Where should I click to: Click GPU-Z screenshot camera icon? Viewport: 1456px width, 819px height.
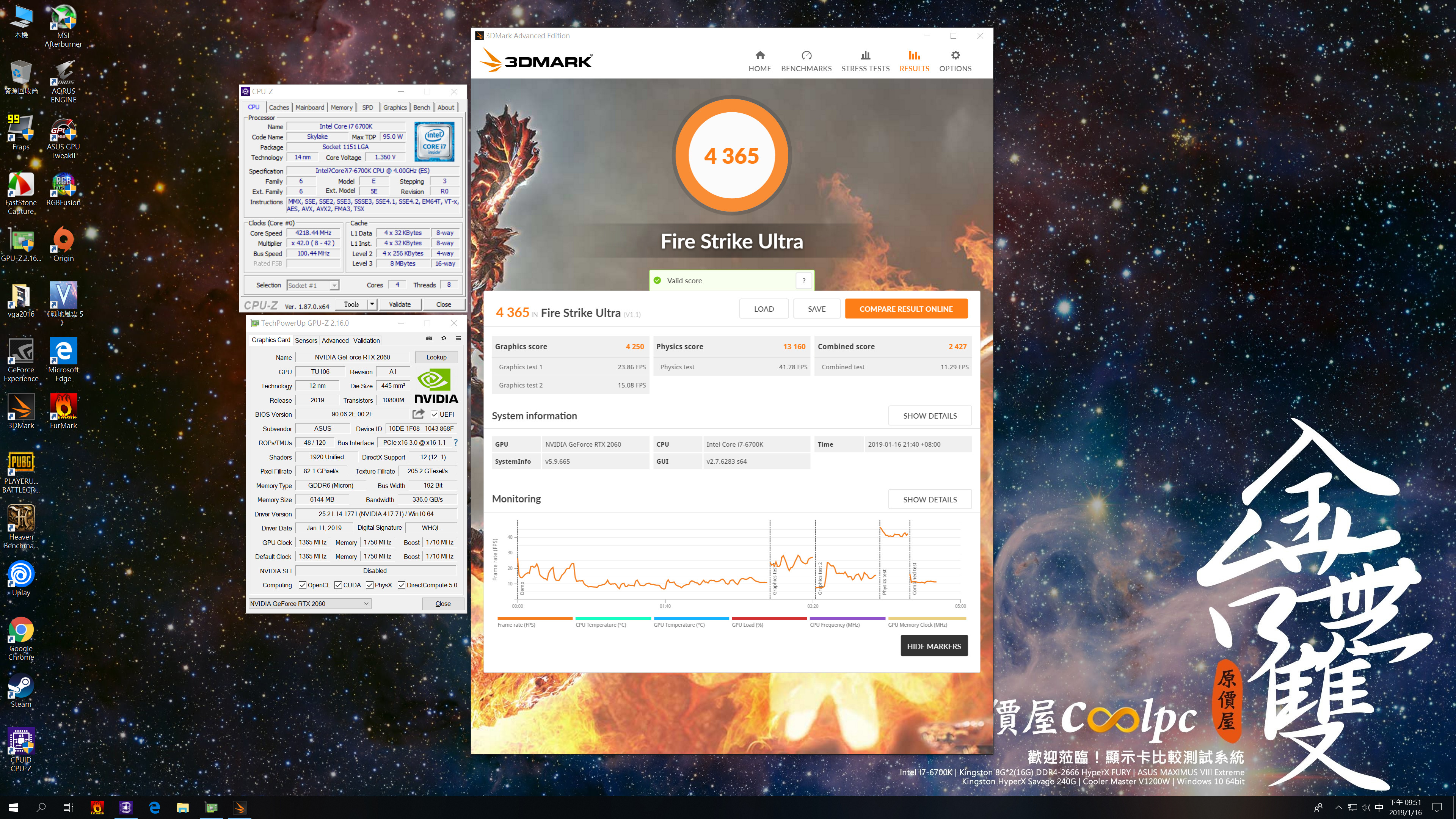[x=429, y=339]
